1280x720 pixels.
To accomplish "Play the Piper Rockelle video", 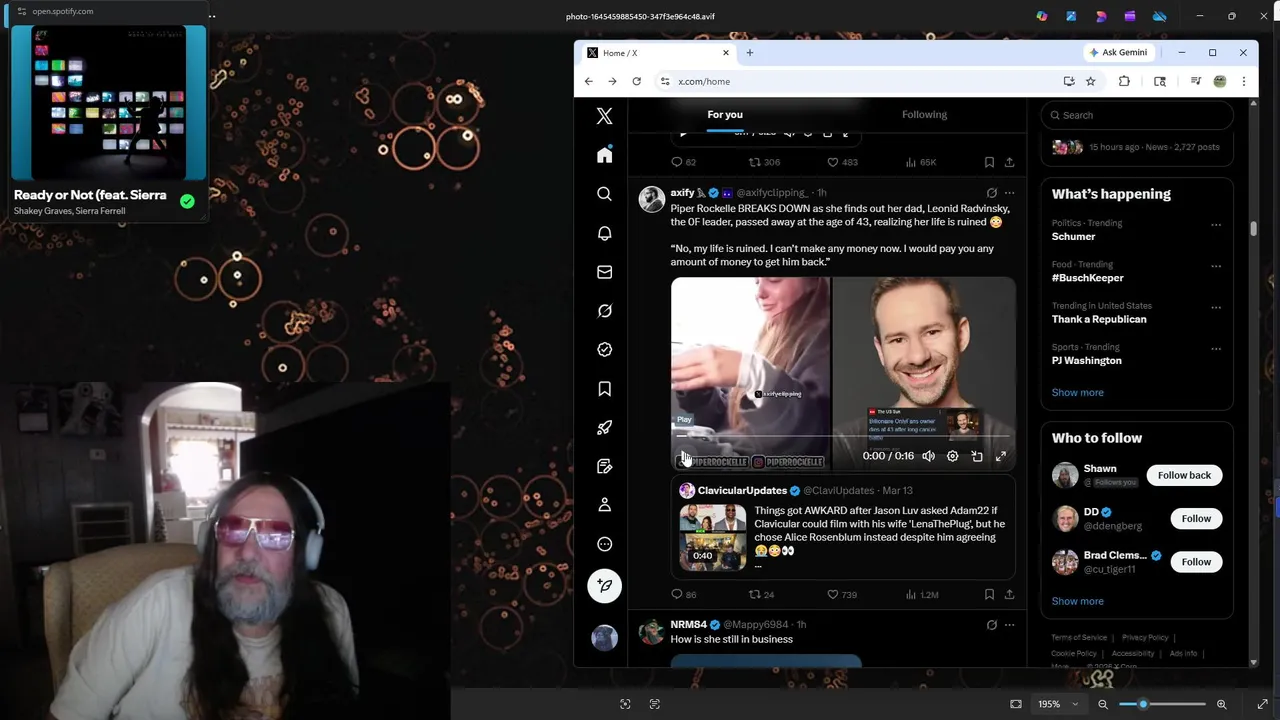I will (685, 456).
